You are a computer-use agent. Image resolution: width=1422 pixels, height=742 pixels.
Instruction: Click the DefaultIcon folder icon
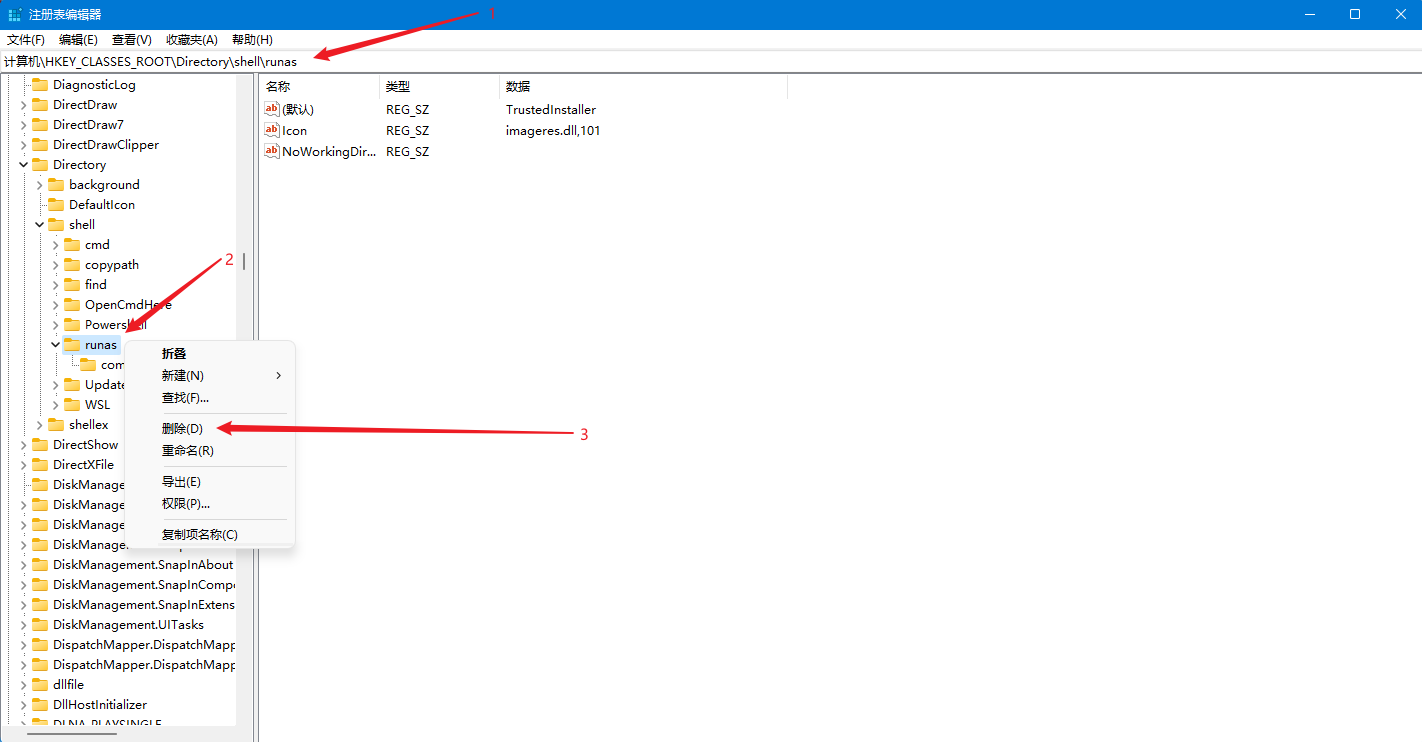pyautogui.click(x=56, y=205)
